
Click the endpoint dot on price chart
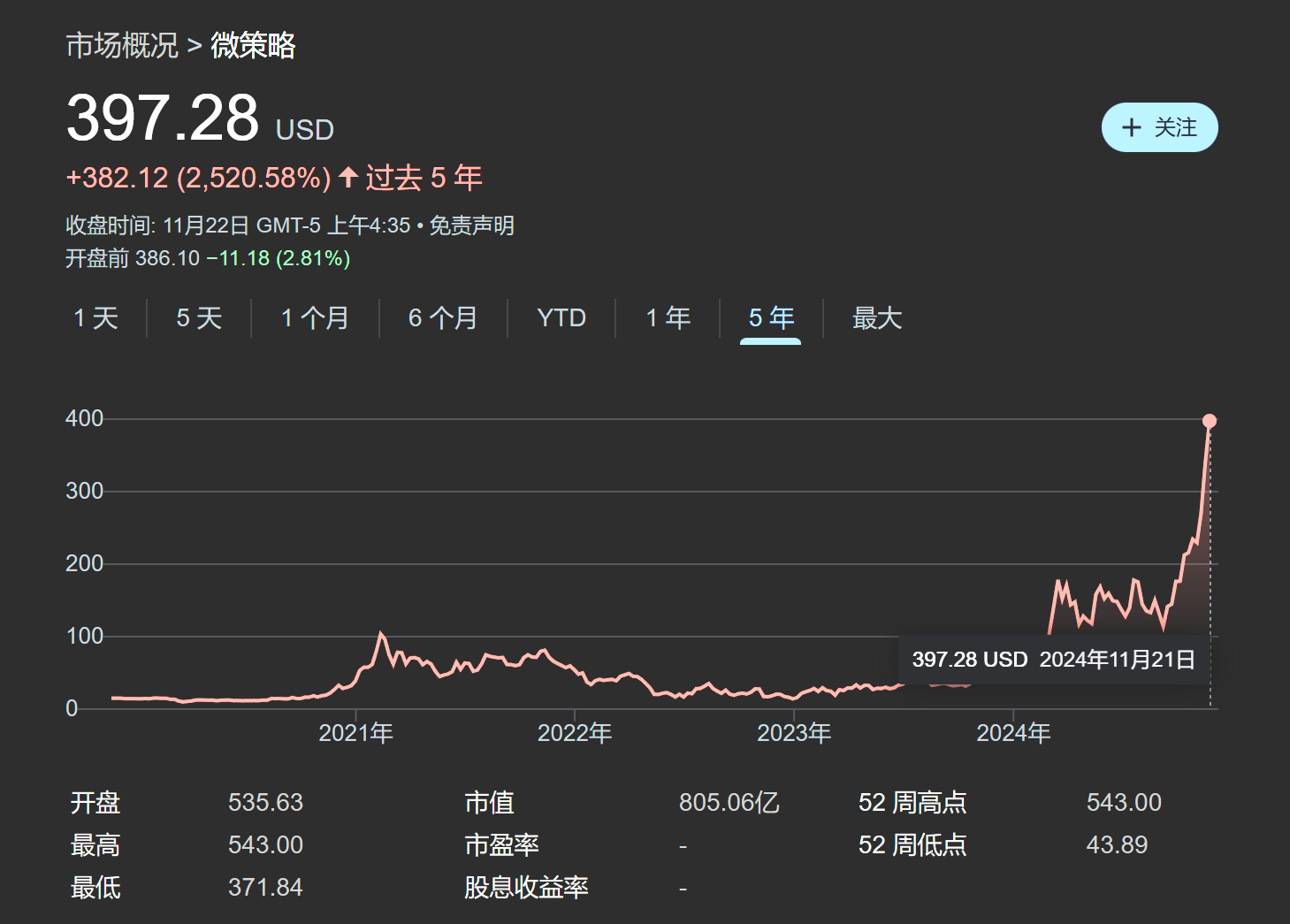(x=1210, y=421)
